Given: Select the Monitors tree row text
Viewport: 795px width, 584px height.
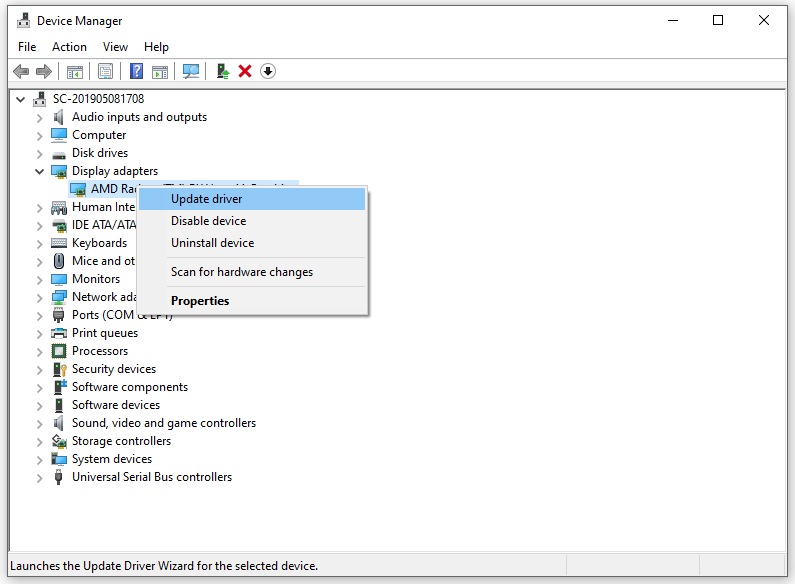Looking at the screenshot, I should [96, 279].
